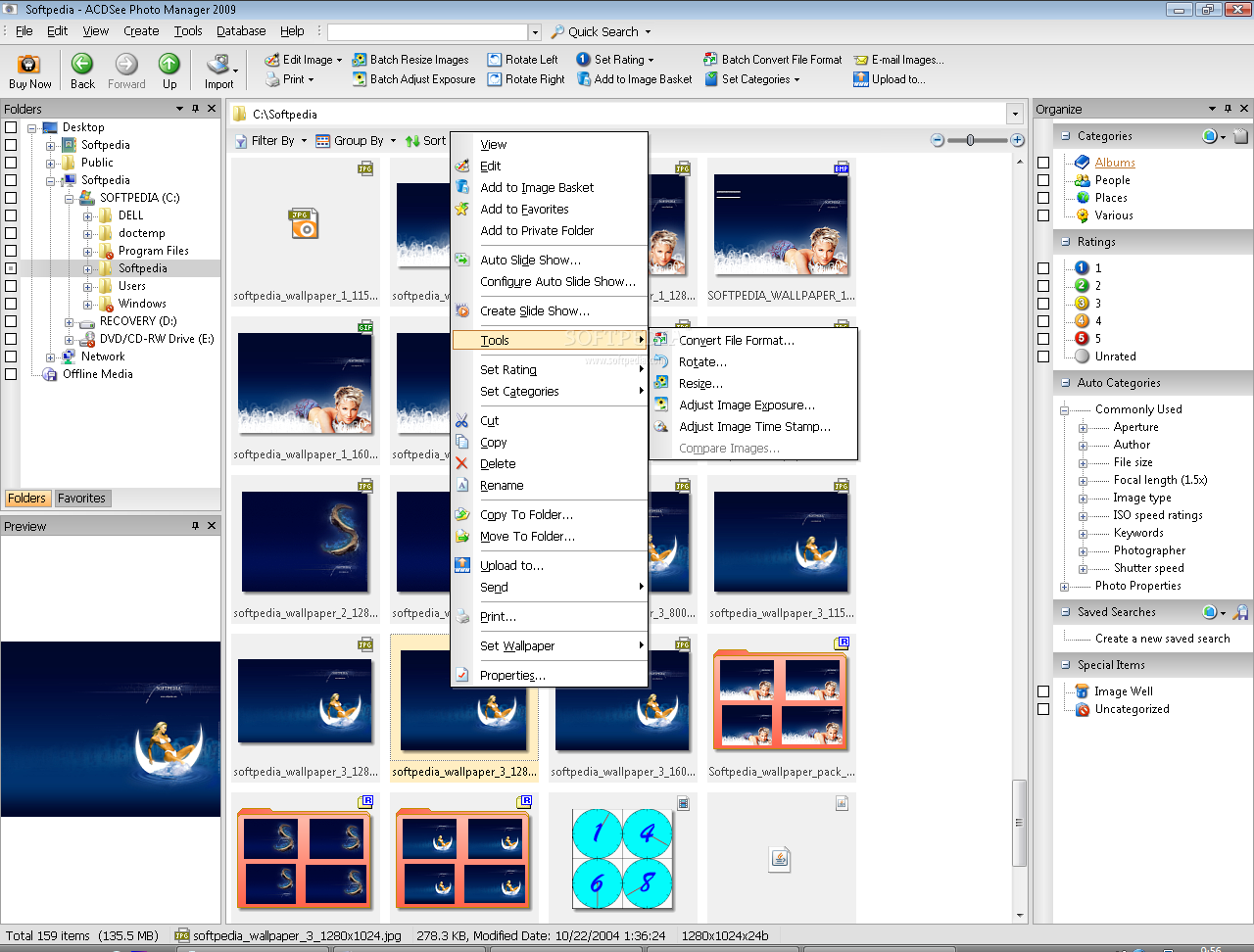Tick the Image Well checkbox
The width and height of the screenshot is (1254, 952).
pyautogui.click(x=1043, y=691)
